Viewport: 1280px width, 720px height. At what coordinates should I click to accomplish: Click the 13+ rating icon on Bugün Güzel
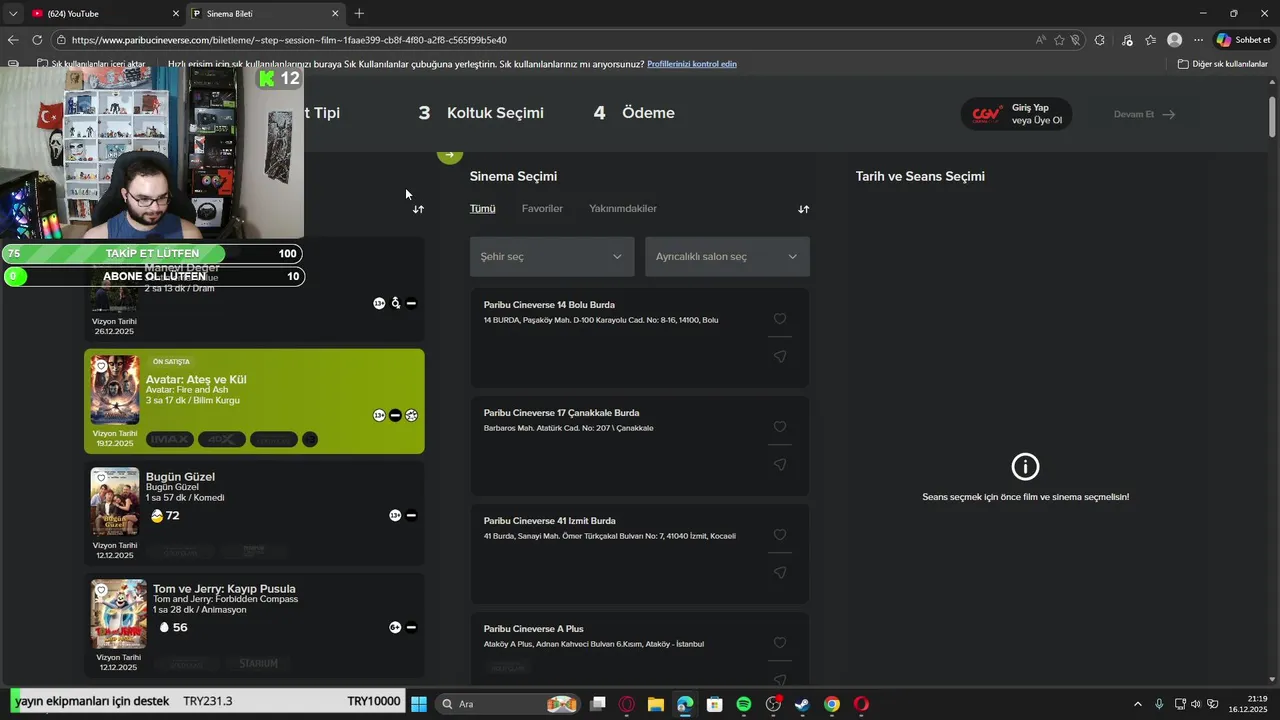tap(395, 516)
